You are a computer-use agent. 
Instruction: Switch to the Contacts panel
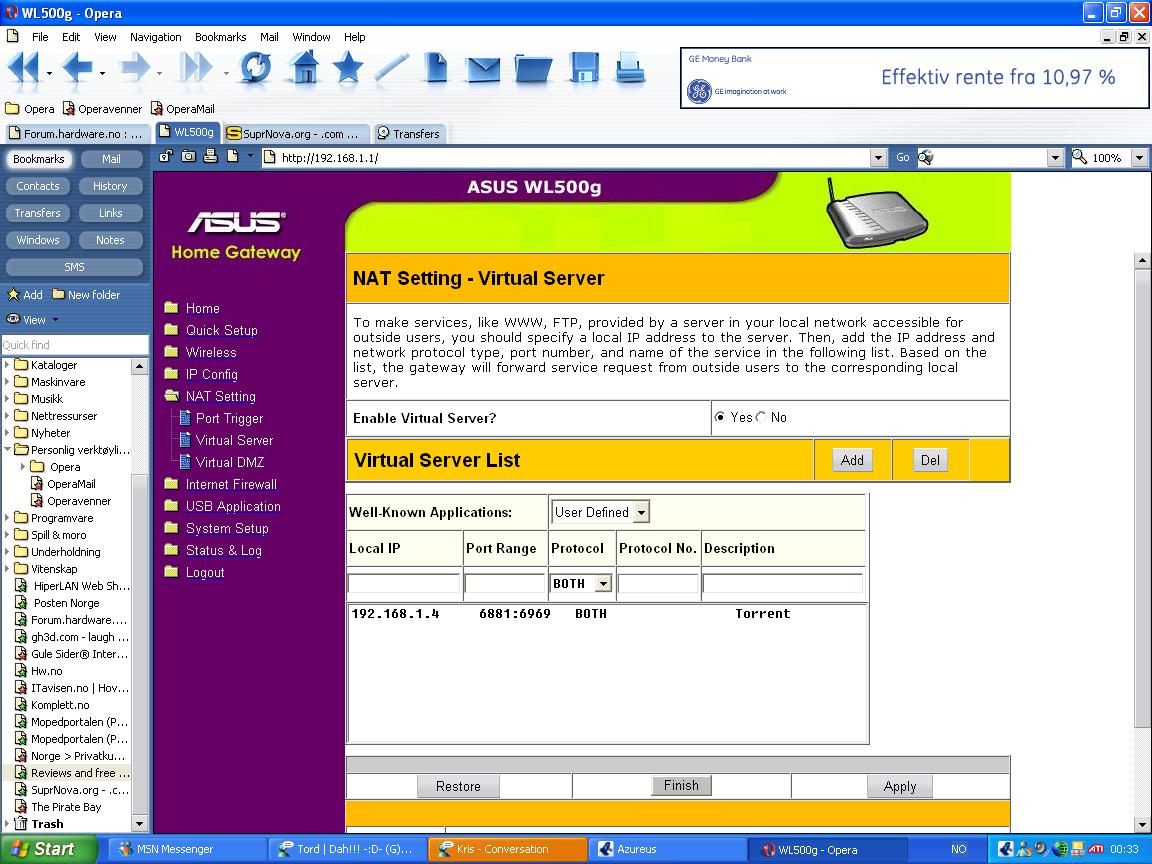38,186
